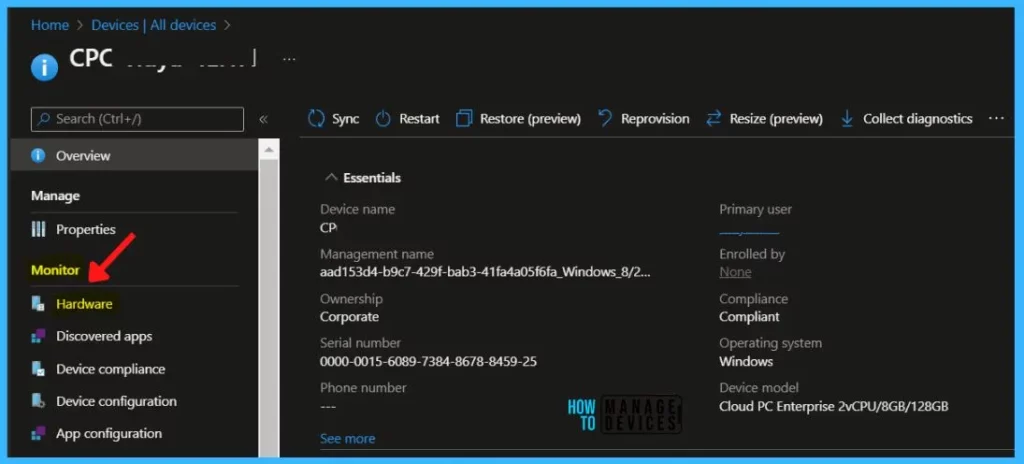The height and width of the screenshot is (464, 1024).
Task: Collapse the sidebar with double-chevron button
Action: [x=263, y=119]
